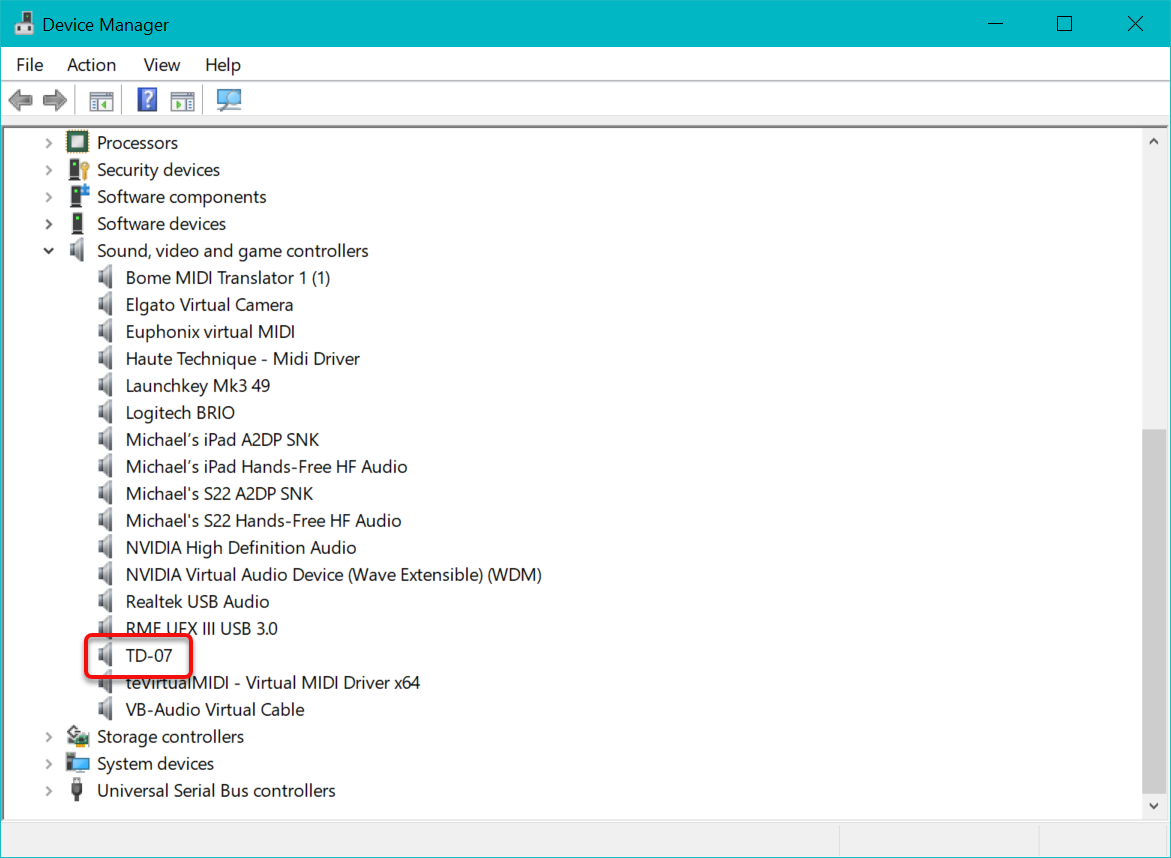Image resolution: width=1171 pixels, height=858 pixels.
Task: Click the Forward arrow toolbar icon
Action: [54, 100]
